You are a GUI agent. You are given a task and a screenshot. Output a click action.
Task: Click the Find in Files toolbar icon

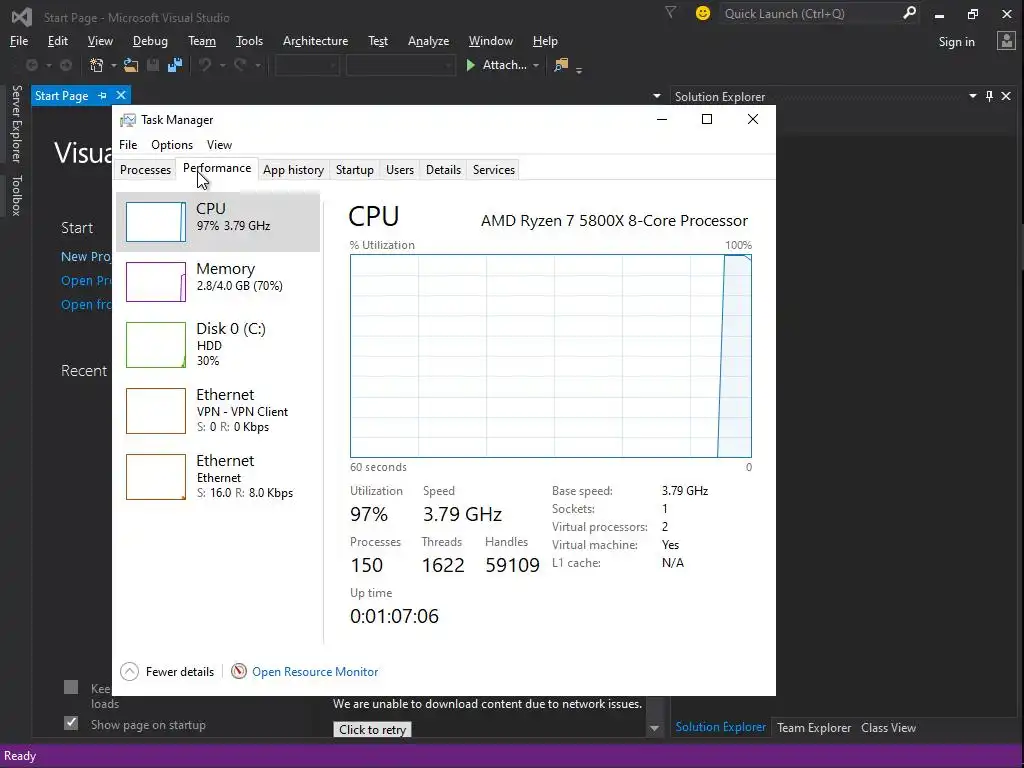pyautogui.click(x=561, y=65)
